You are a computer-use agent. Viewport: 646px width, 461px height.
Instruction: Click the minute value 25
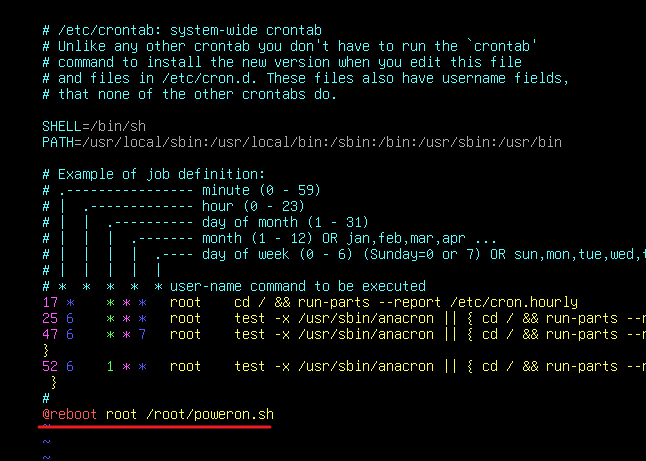[x=50, y=318]
